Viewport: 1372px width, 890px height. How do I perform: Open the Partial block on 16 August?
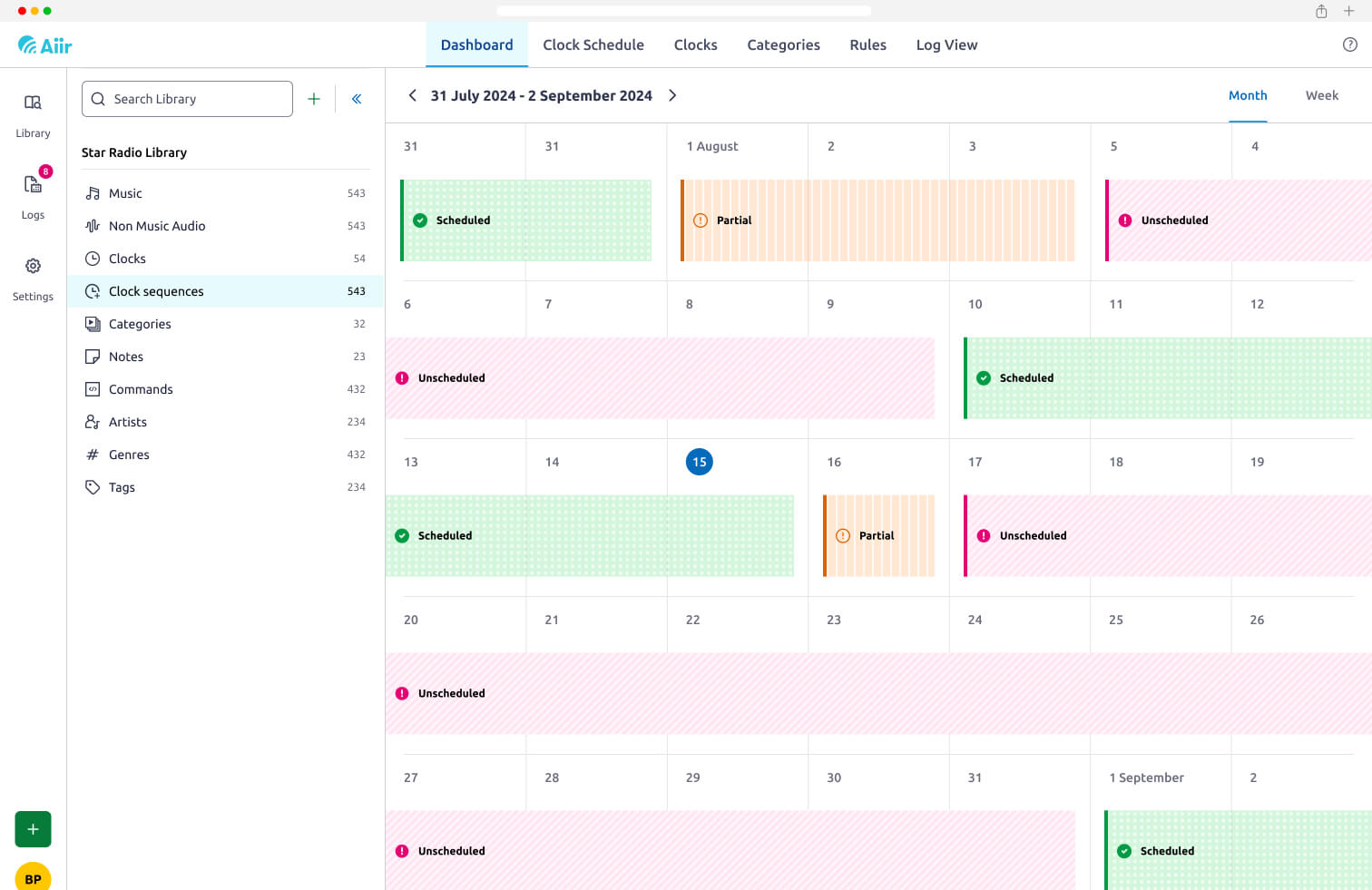point(878,536)
